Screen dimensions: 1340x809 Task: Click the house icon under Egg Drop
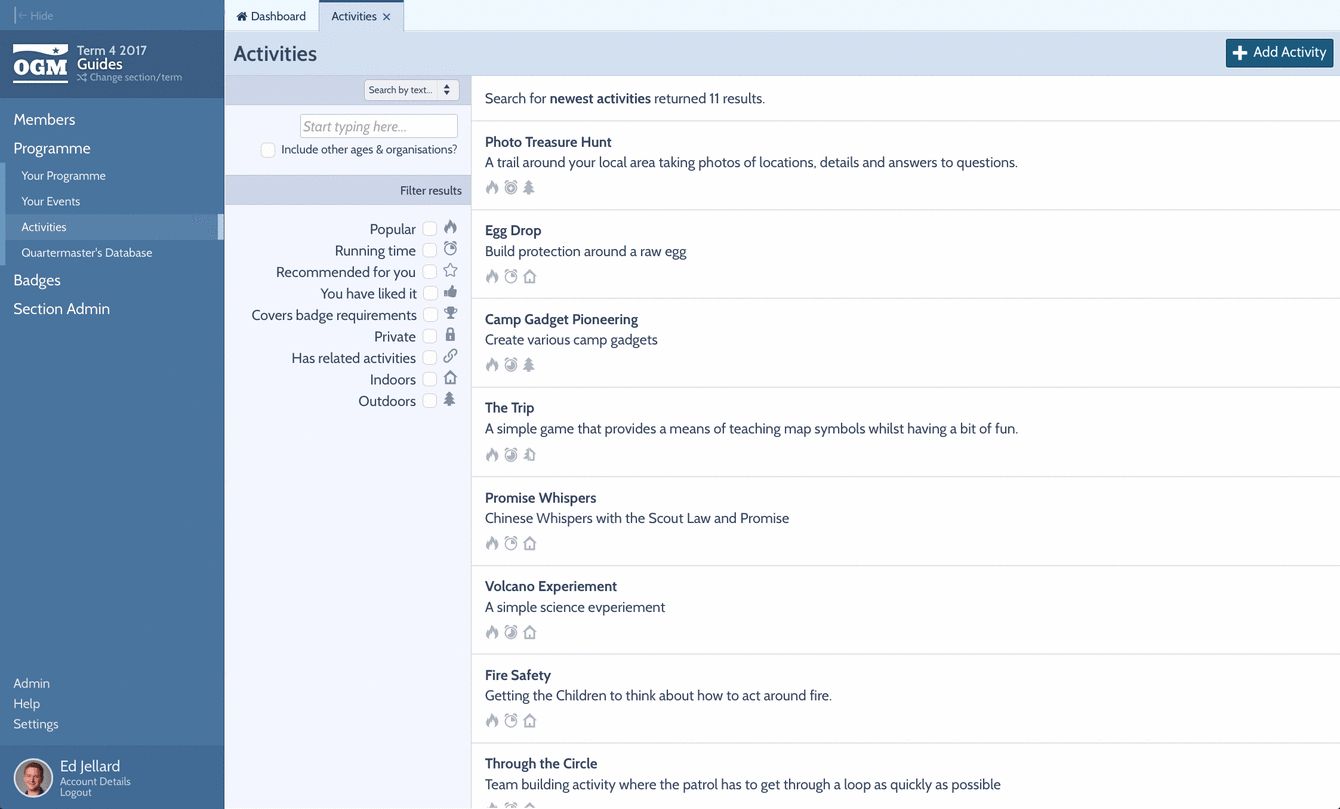coord(530,277)
